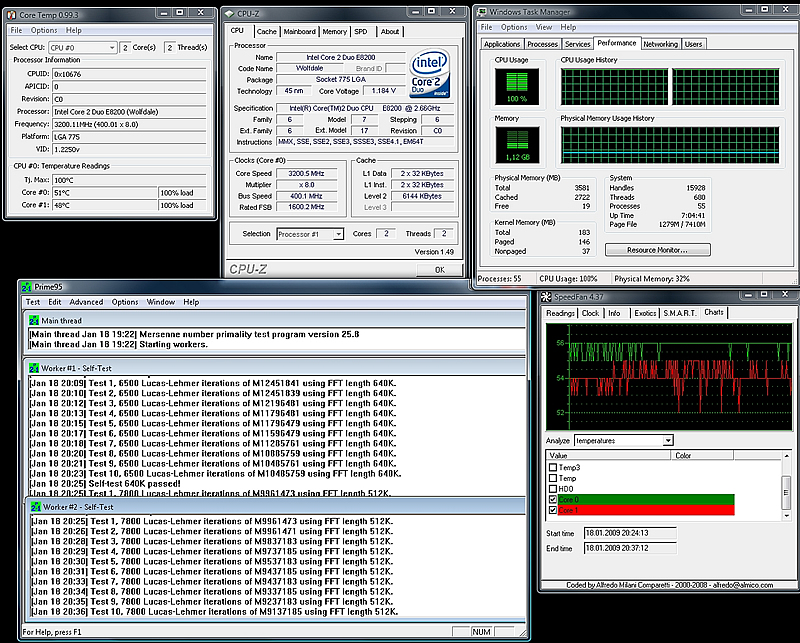Click the SpeedFan fan icon in title bar

(x=546, y=296)
